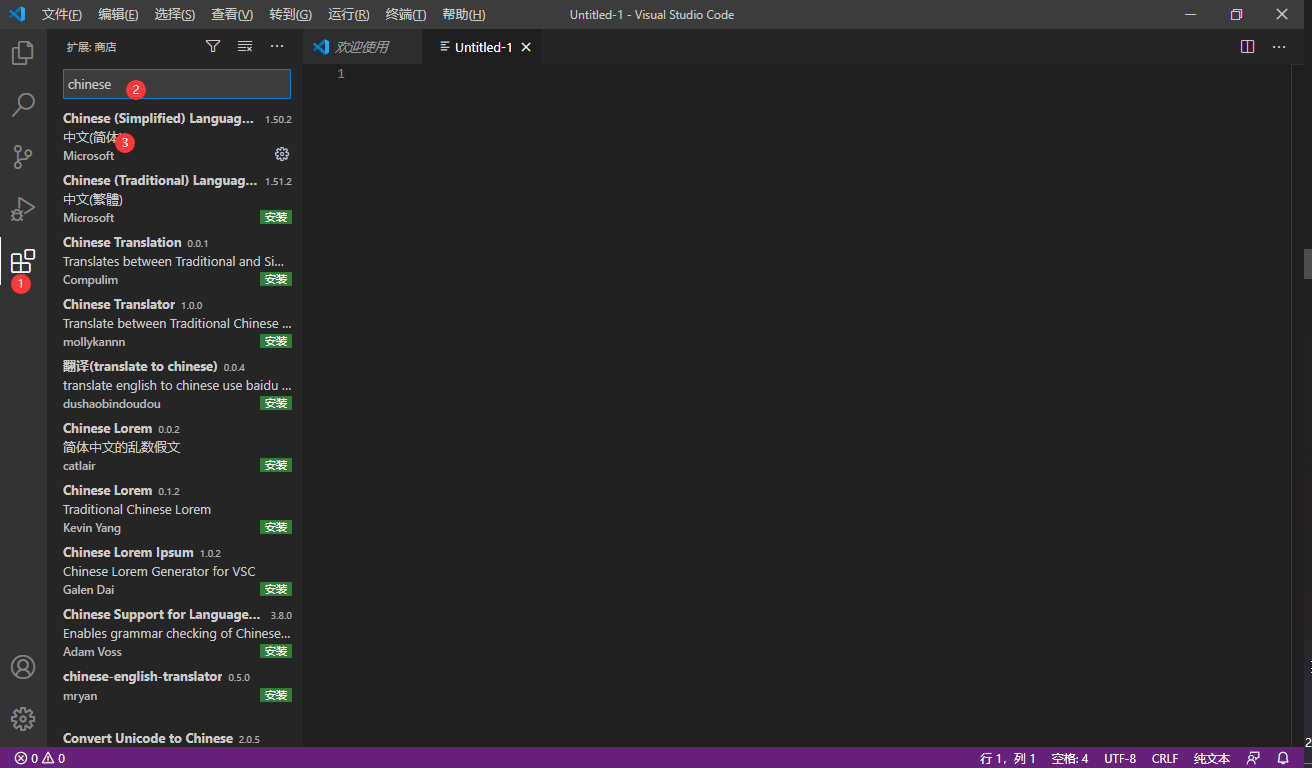The height and width of the screenshot is (768, 1312).
Task: Open the 运行(R) menu
Action: 348,14
